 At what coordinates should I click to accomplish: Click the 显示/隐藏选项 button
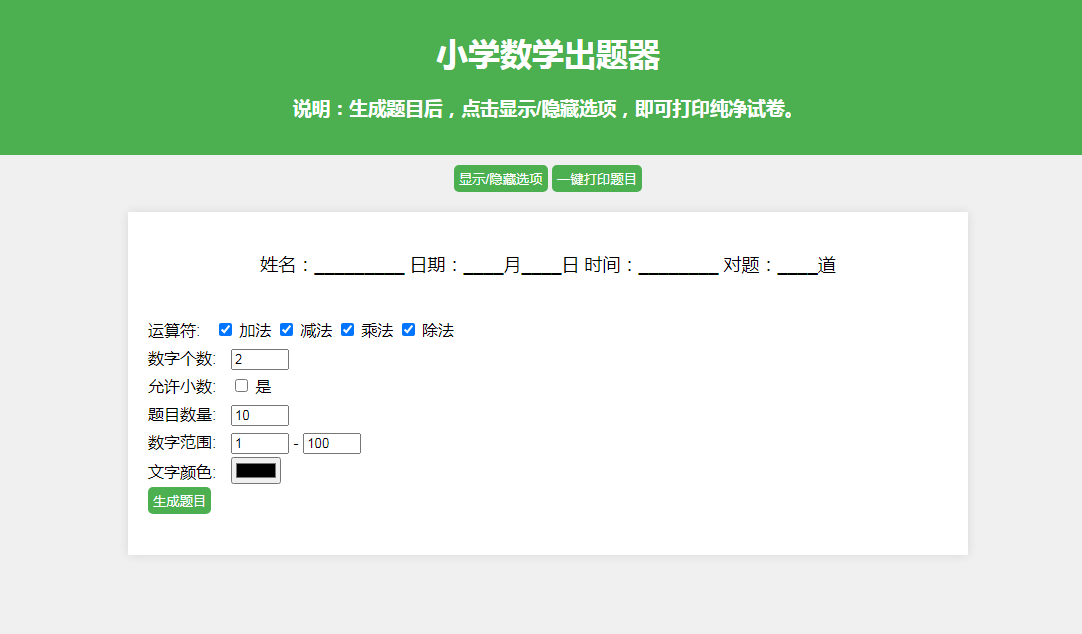[x=500, y=179]
